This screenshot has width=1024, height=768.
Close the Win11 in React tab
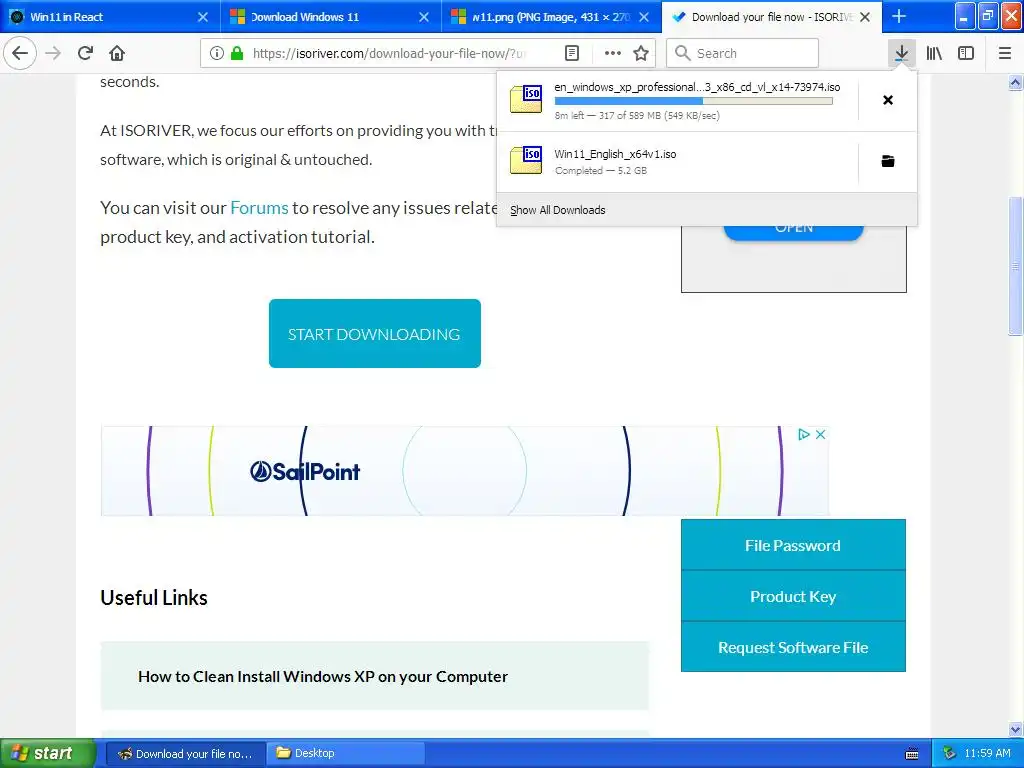coord(203,17)
